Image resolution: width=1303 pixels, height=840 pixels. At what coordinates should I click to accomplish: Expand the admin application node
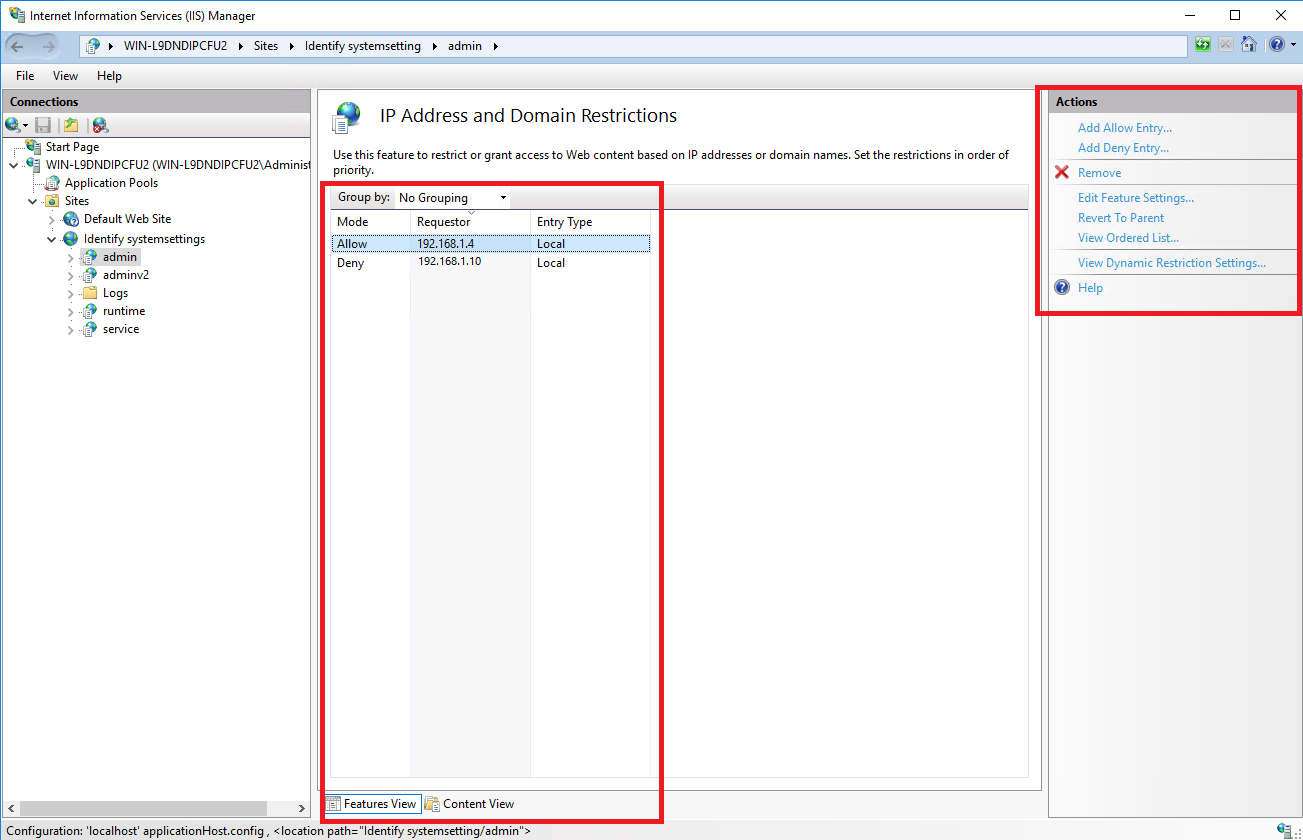[x=70, y=257]
